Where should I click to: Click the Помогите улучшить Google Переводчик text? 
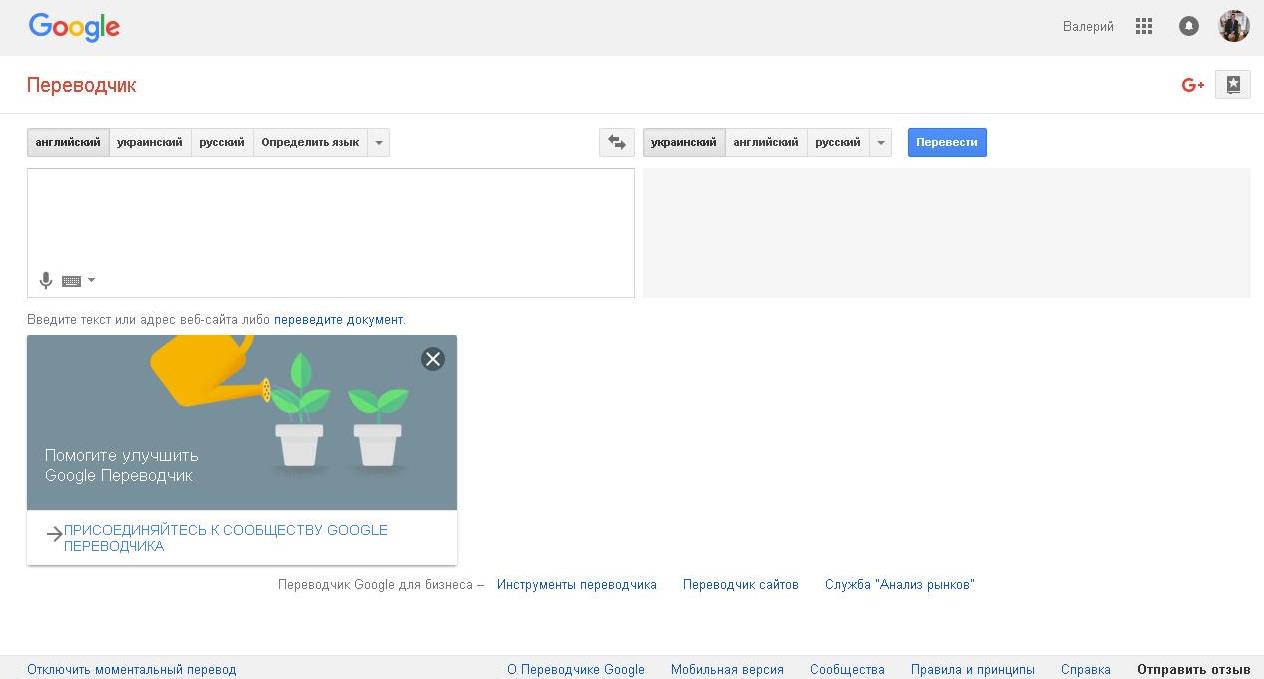tap(122, 466)
